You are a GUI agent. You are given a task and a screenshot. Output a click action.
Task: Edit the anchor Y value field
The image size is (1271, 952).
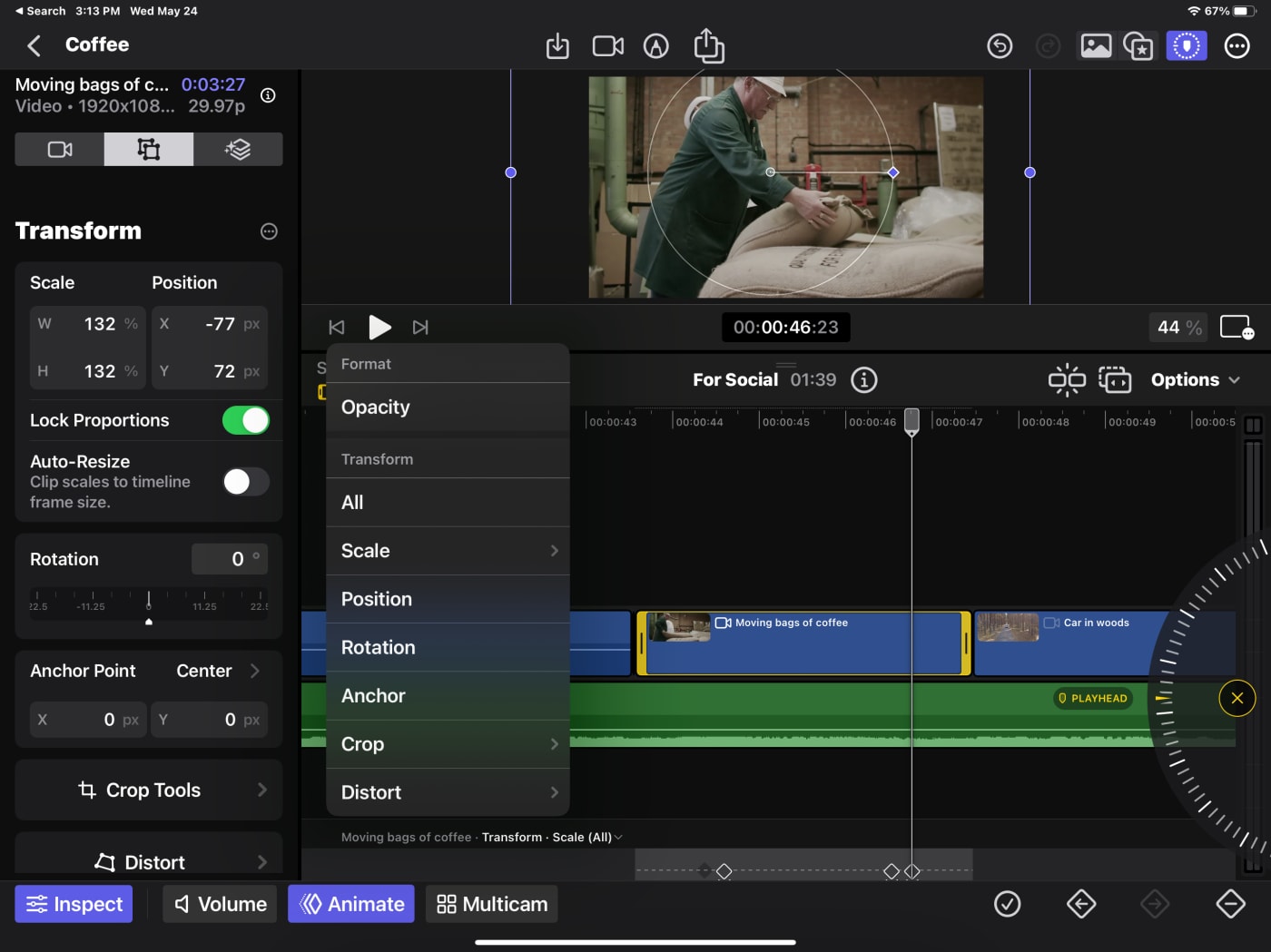pyautogui.click(x=210, y=720)
